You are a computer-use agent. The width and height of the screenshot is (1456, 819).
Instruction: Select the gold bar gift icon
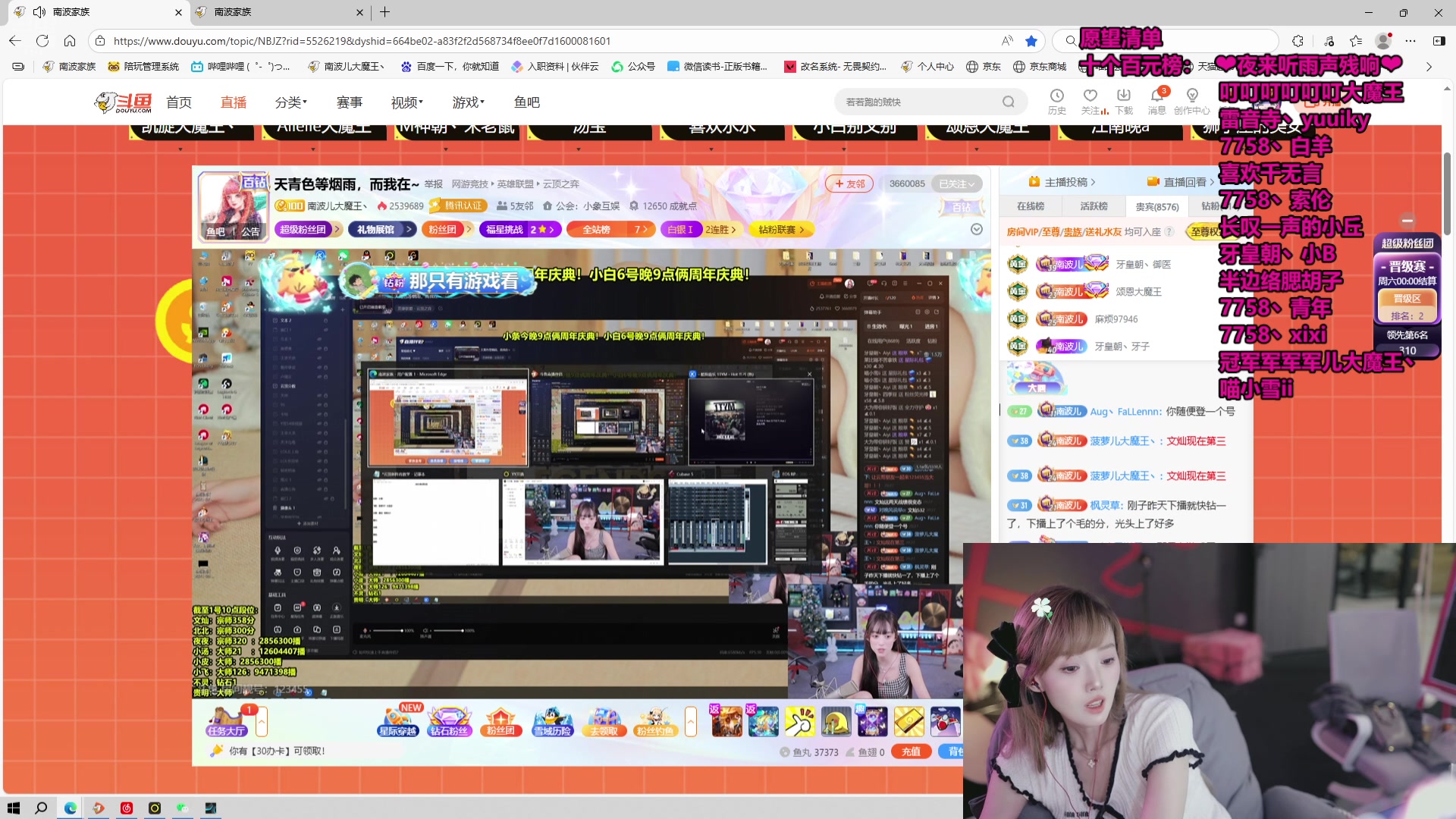(908, 721)
